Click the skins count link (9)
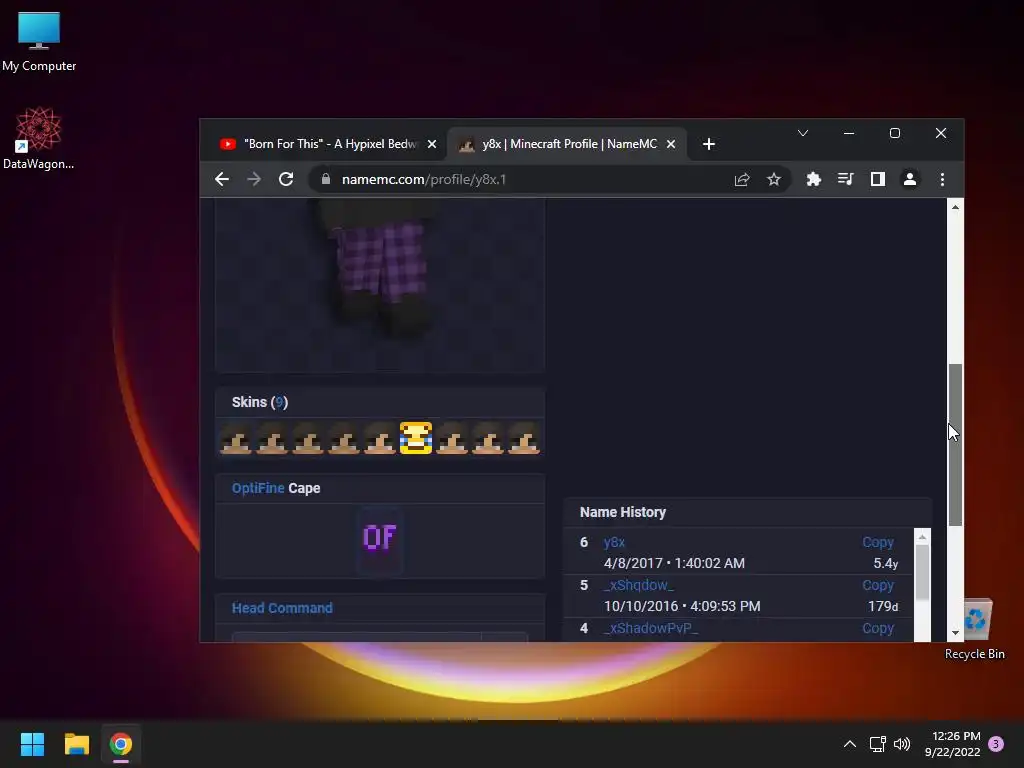Viewport: 1024px width, 768px height. pyautogui.click(x=280, y=402)
